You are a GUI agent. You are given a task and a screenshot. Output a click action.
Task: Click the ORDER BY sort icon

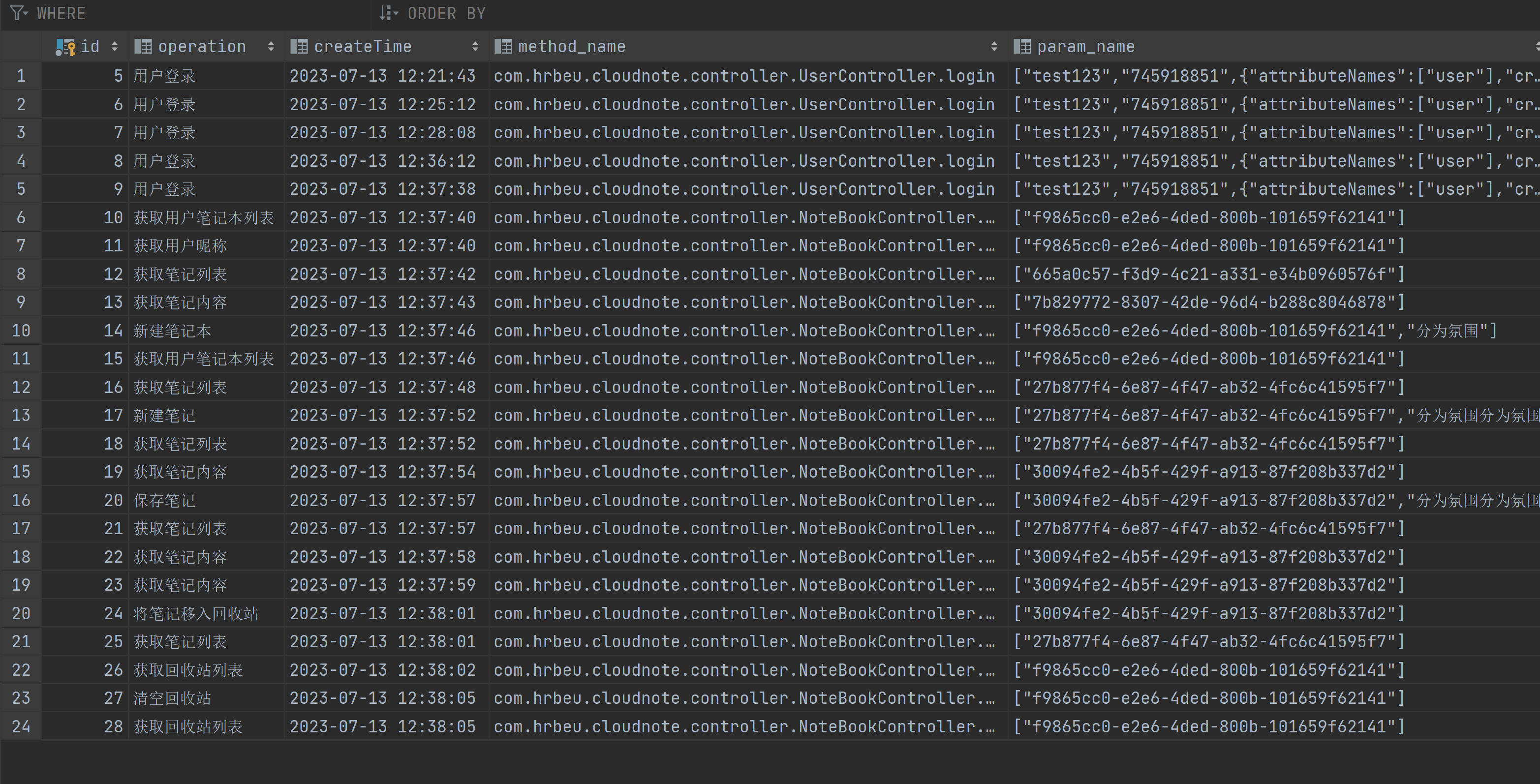coord(387,13)
